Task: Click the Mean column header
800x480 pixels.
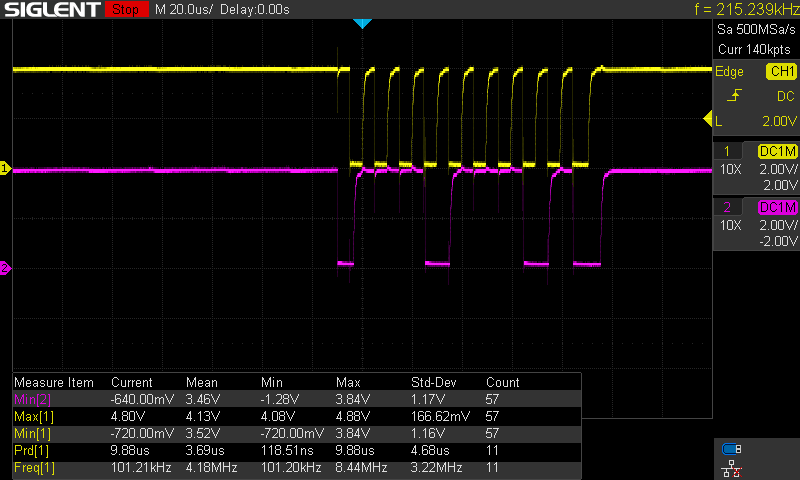Action: point(202,383)
